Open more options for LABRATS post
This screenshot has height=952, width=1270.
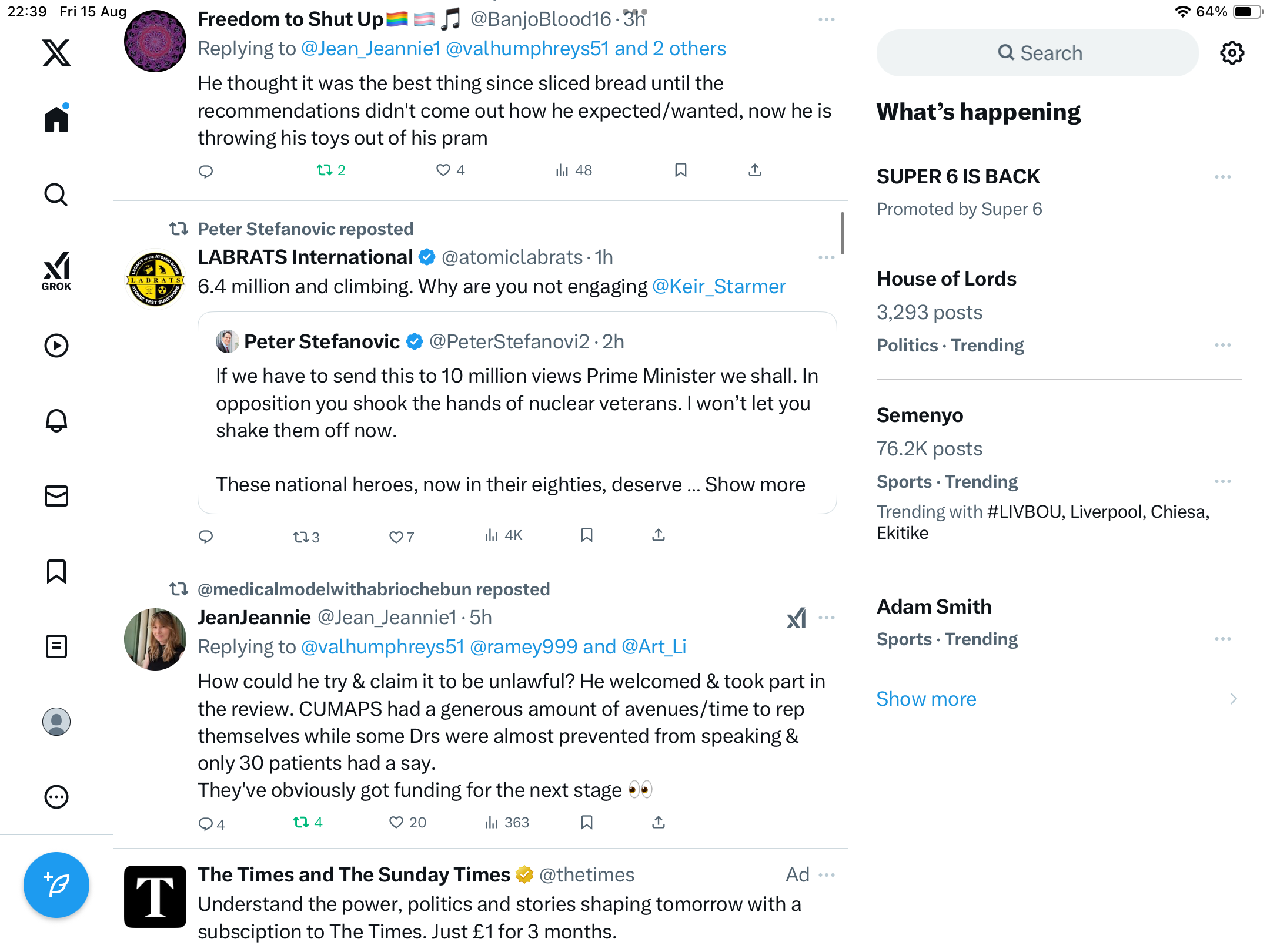(x=826, y=257)
